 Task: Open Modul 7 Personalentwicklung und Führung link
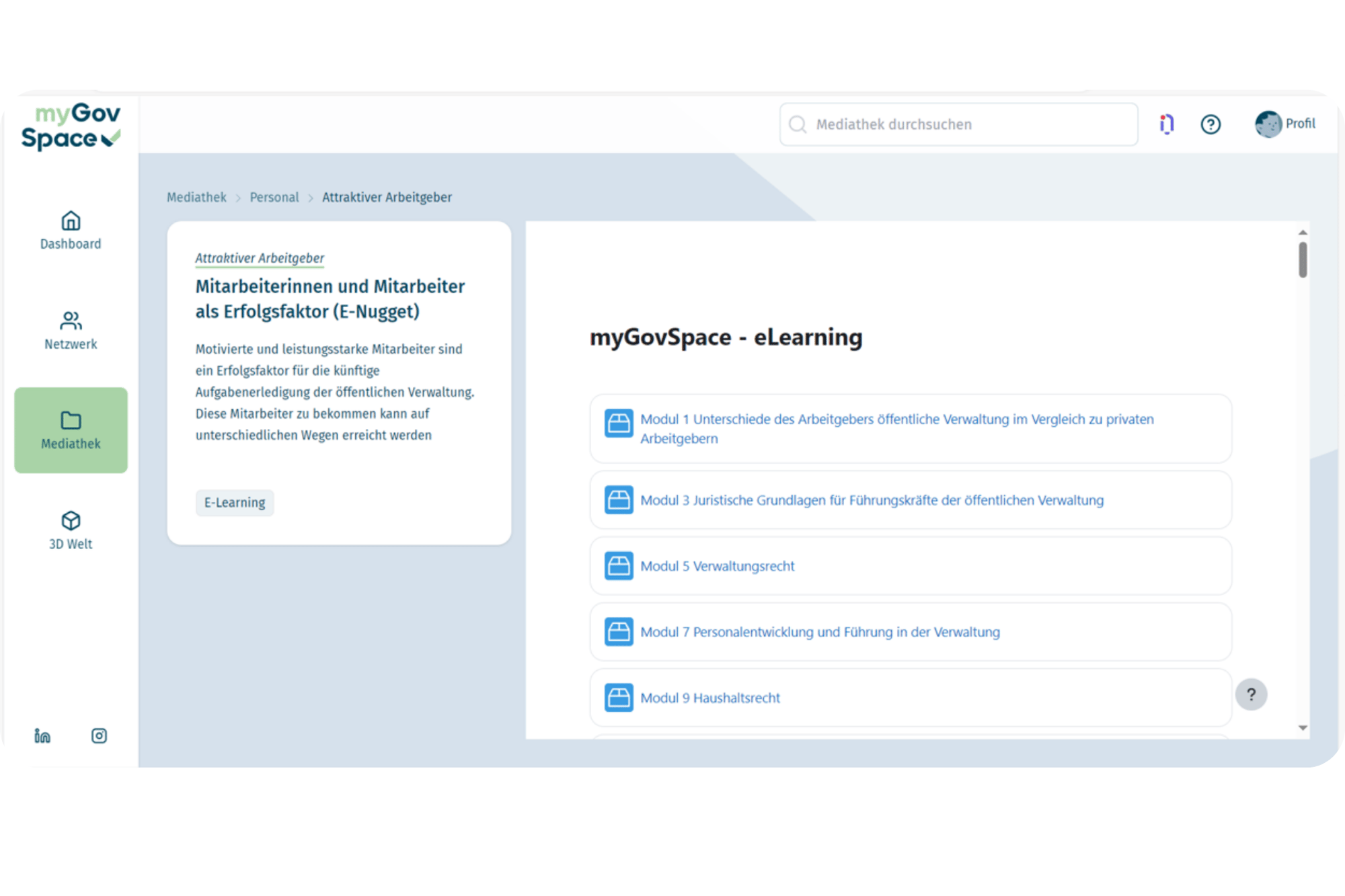click(x=820, y=632)
